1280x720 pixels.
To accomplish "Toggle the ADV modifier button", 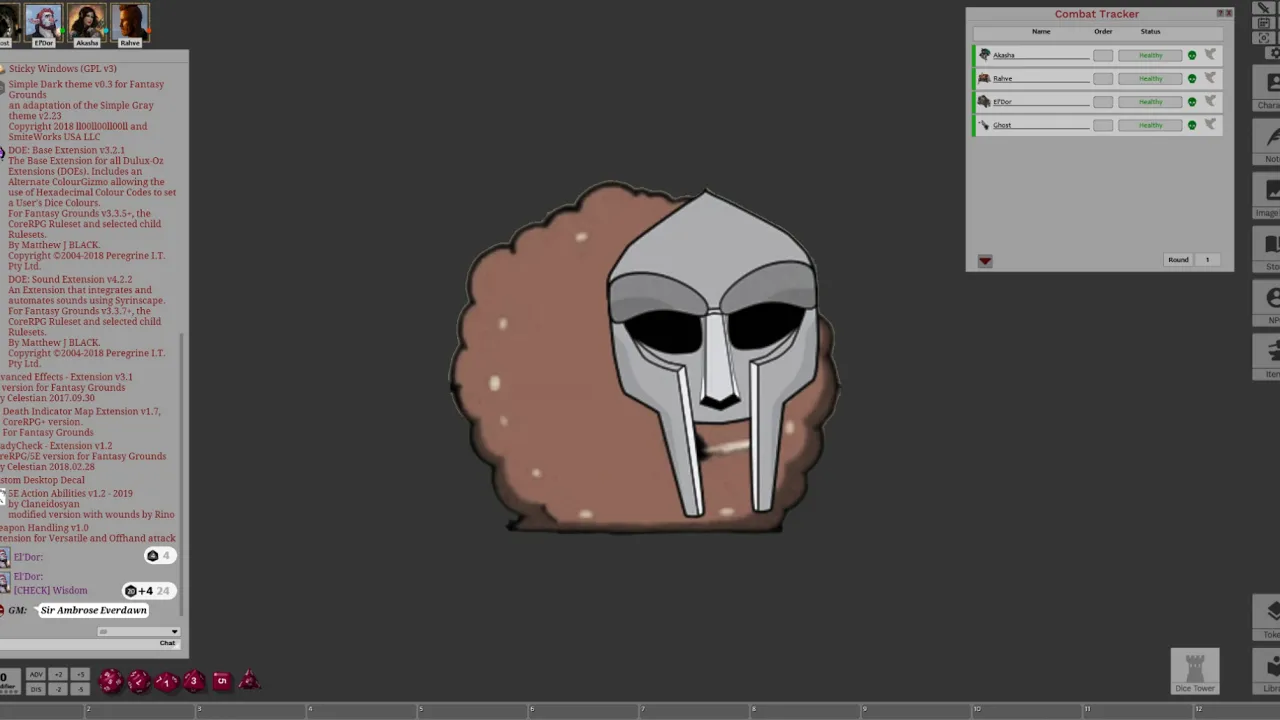I will point(36,675).
